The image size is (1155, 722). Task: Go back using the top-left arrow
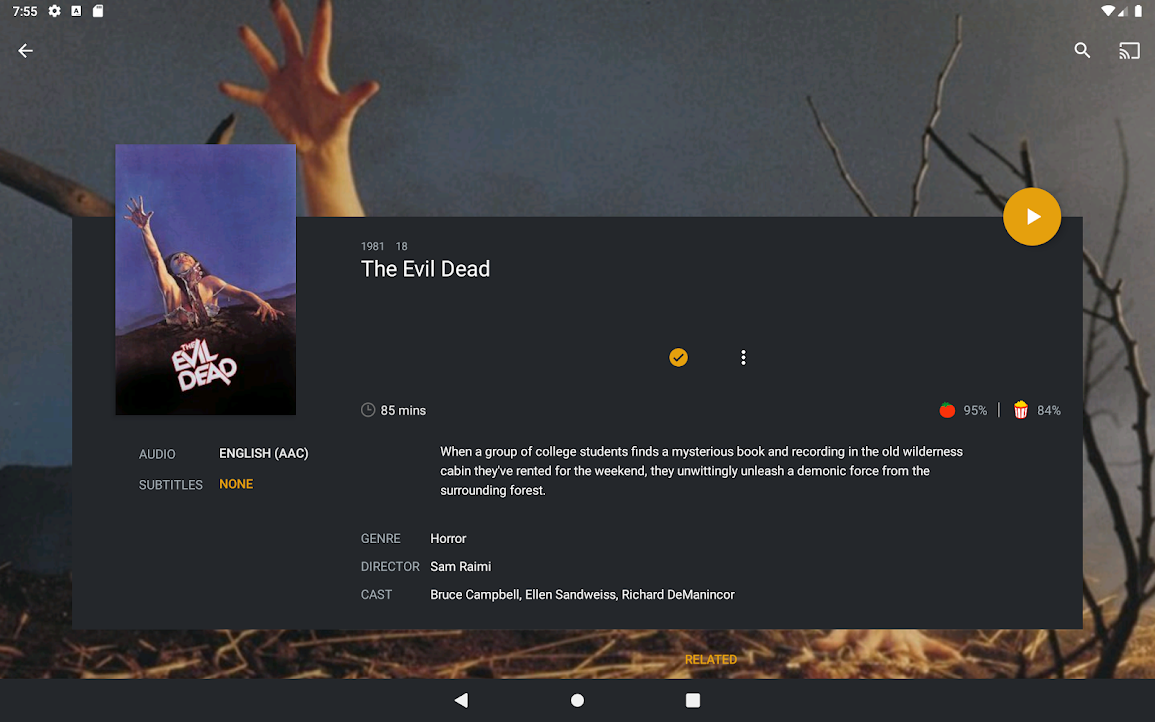click(25, 51)
